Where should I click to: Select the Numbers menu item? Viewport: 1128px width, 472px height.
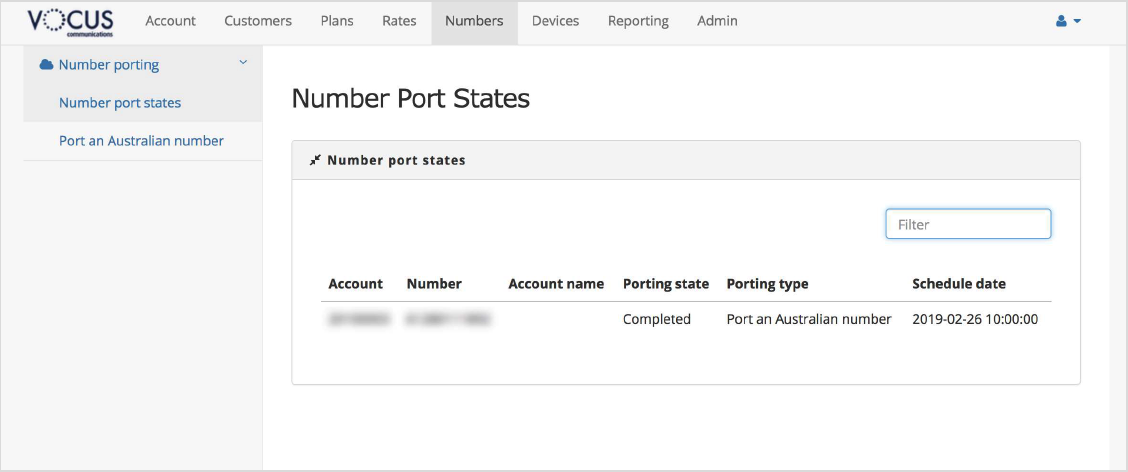coord(474,21)
